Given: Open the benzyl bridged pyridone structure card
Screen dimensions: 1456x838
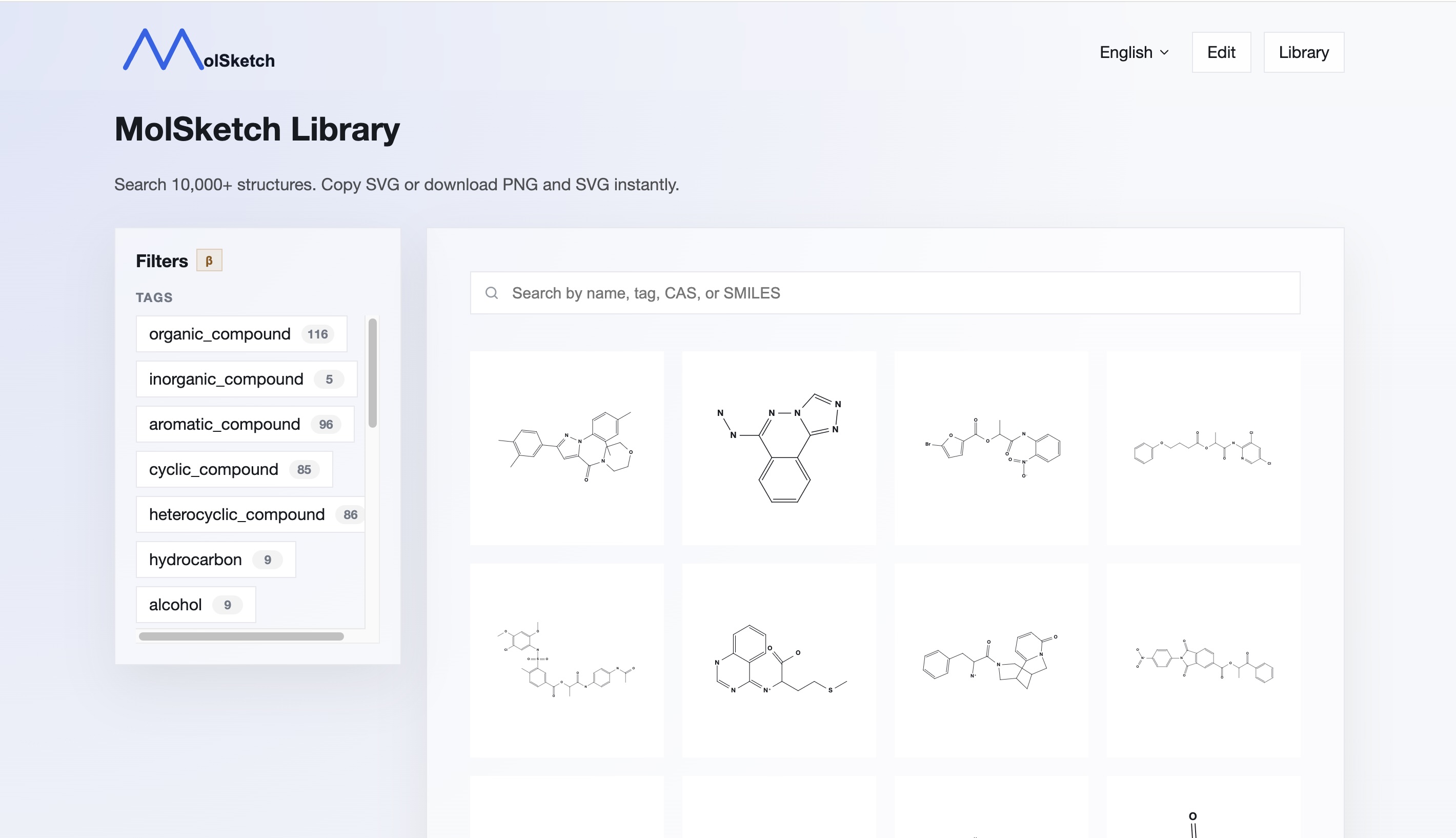Looking at the screenshot, I should point(991,660).
